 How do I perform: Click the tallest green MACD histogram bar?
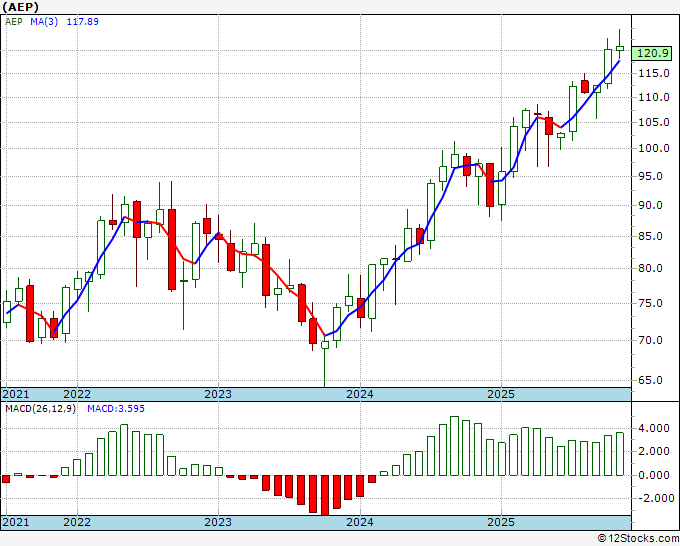(454, 446)
